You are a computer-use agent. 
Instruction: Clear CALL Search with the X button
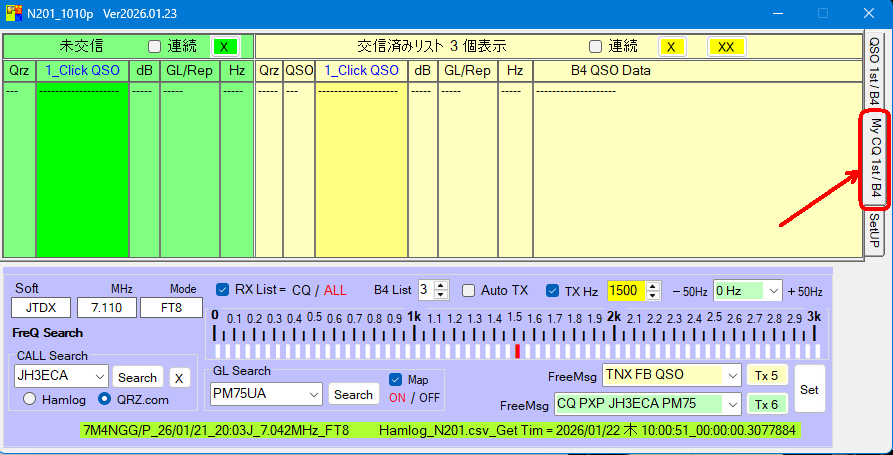pos(178,377)
